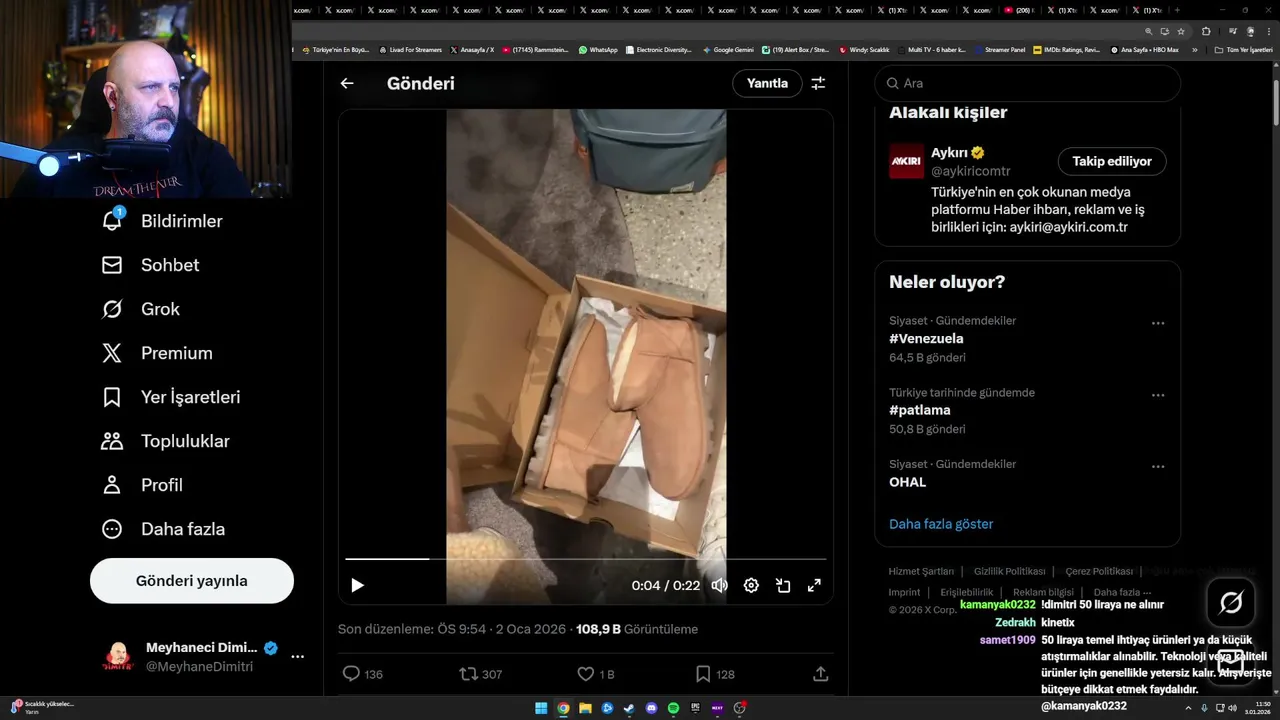The image size is (1280, 720).
Task: Seek along the video progress bar
Action: pos(586,559)
